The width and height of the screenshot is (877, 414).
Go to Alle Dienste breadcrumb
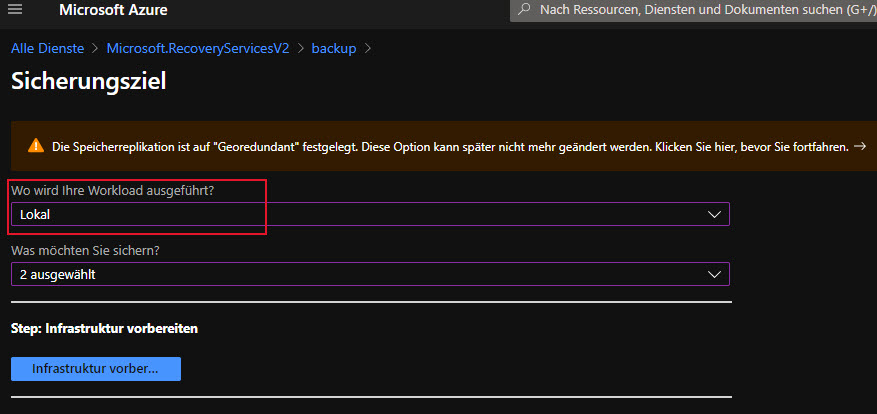coord(48,49)
